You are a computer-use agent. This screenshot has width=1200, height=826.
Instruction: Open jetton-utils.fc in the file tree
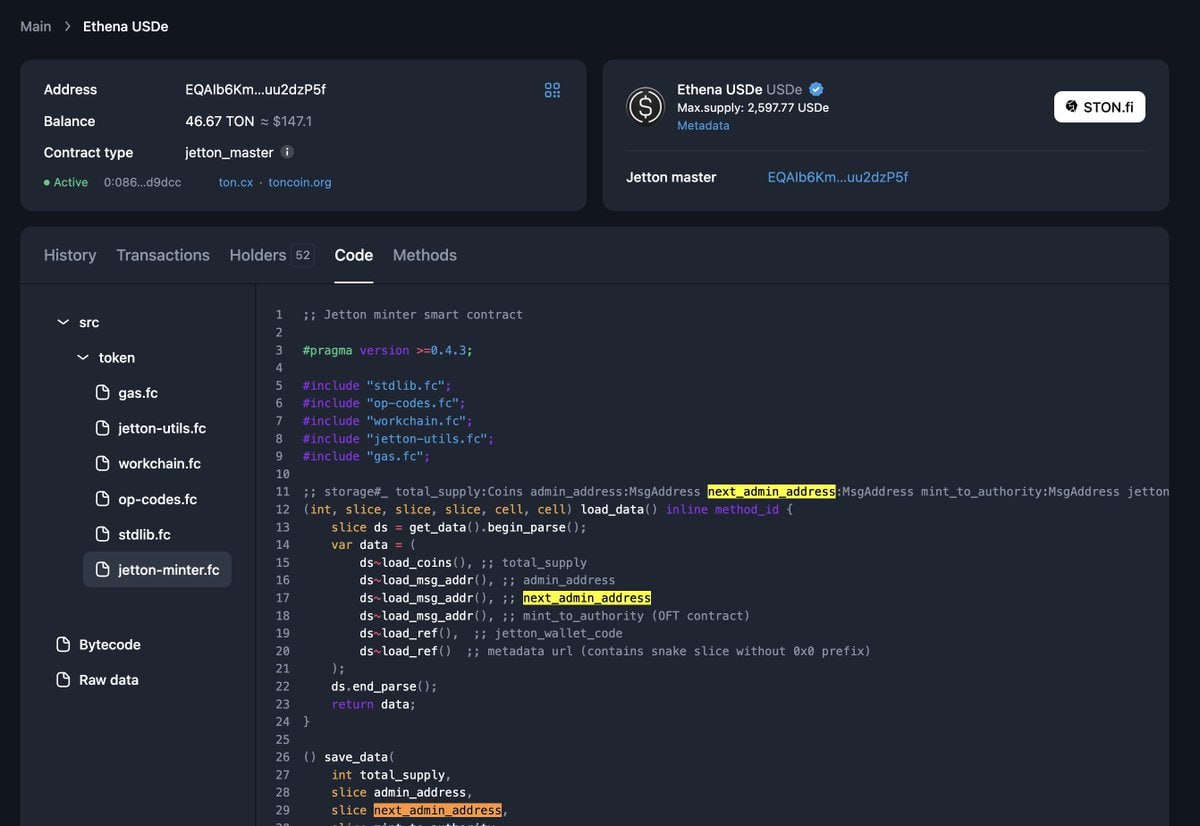tap(162, 428)
